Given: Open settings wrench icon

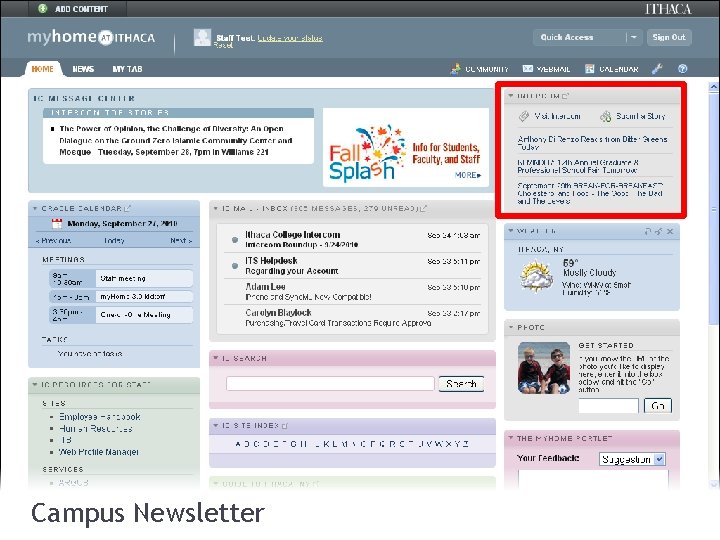Looking at the screenshot, I should tap(657, 69).
